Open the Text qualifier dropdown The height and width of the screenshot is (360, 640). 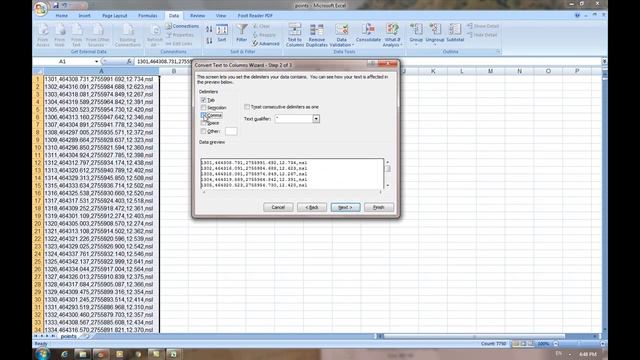316,119
